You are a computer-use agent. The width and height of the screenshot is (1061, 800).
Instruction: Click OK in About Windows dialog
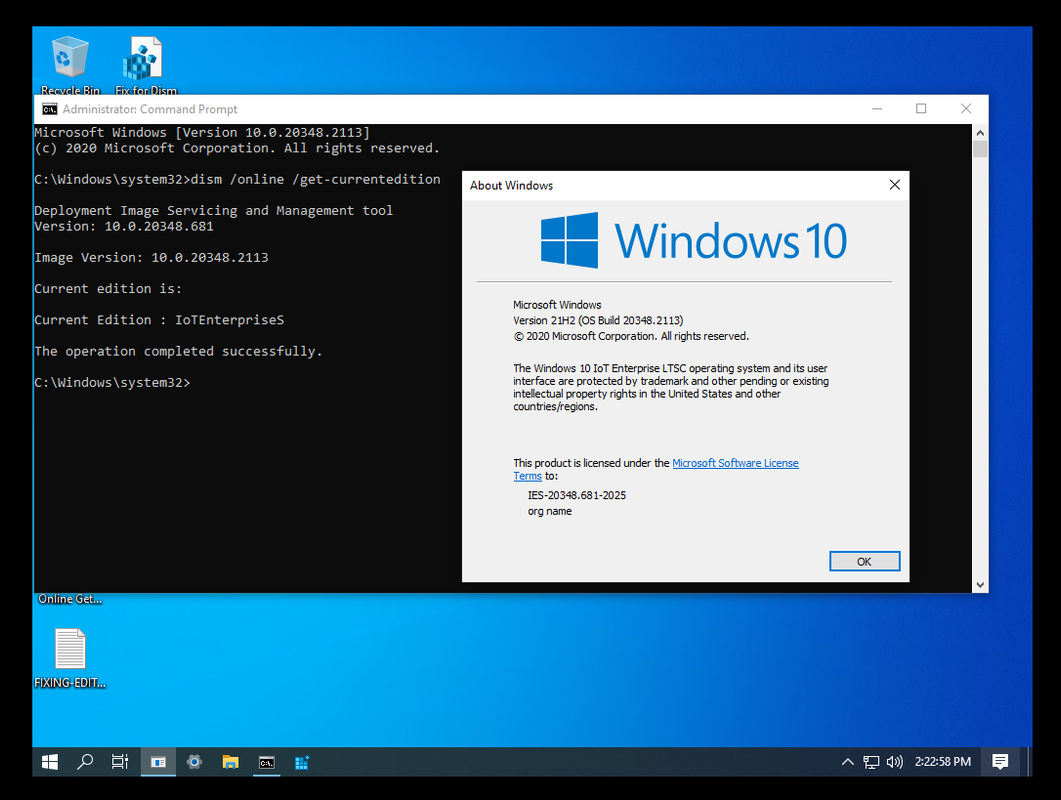(864, 562)
